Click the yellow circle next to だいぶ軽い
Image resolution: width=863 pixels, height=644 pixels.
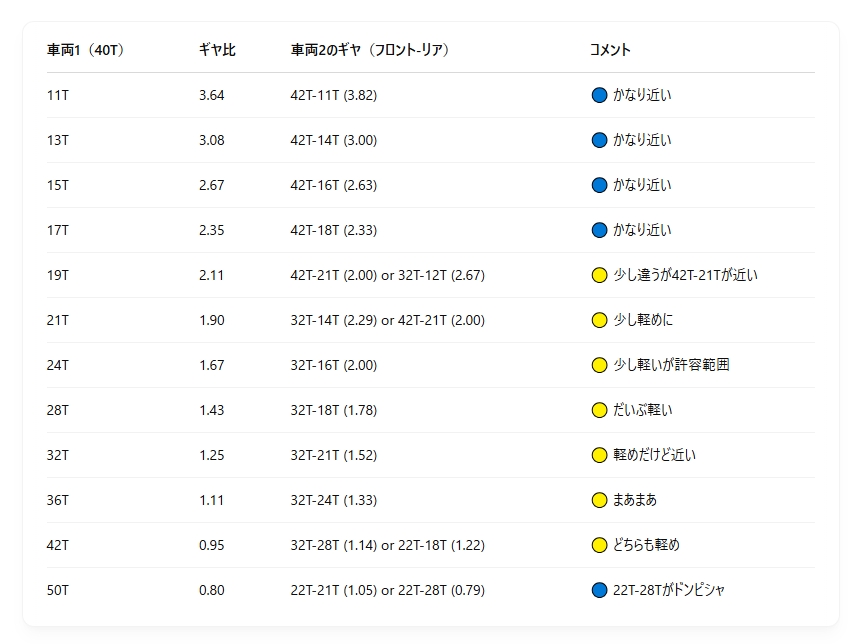pos(599,410)
